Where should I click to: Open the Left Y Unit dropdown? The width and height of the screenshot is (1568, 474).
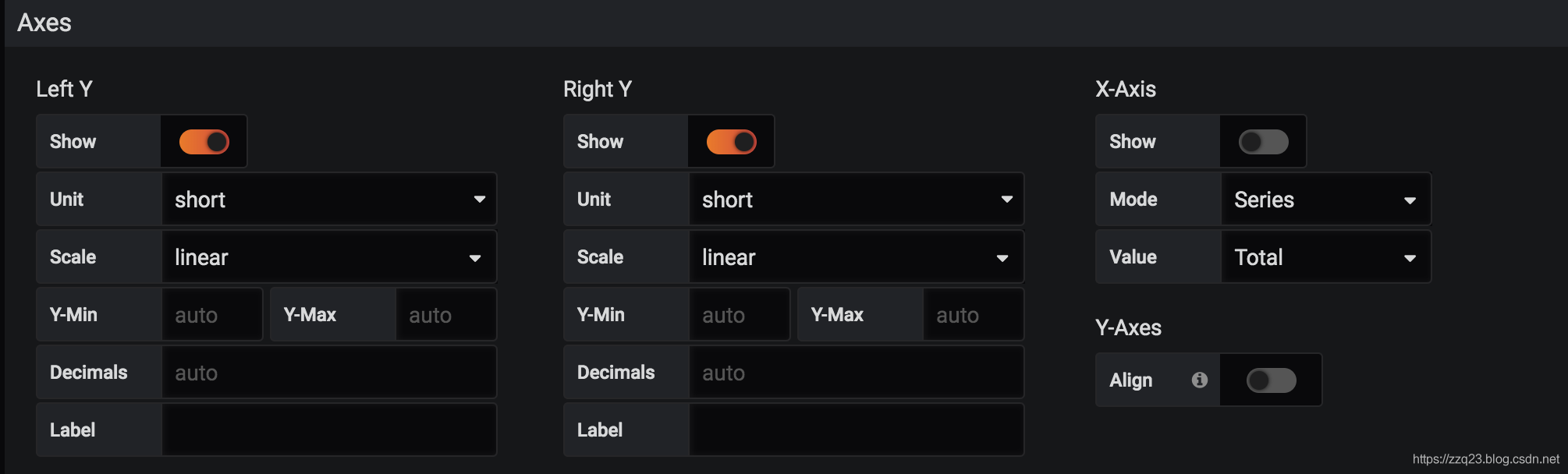328,200
